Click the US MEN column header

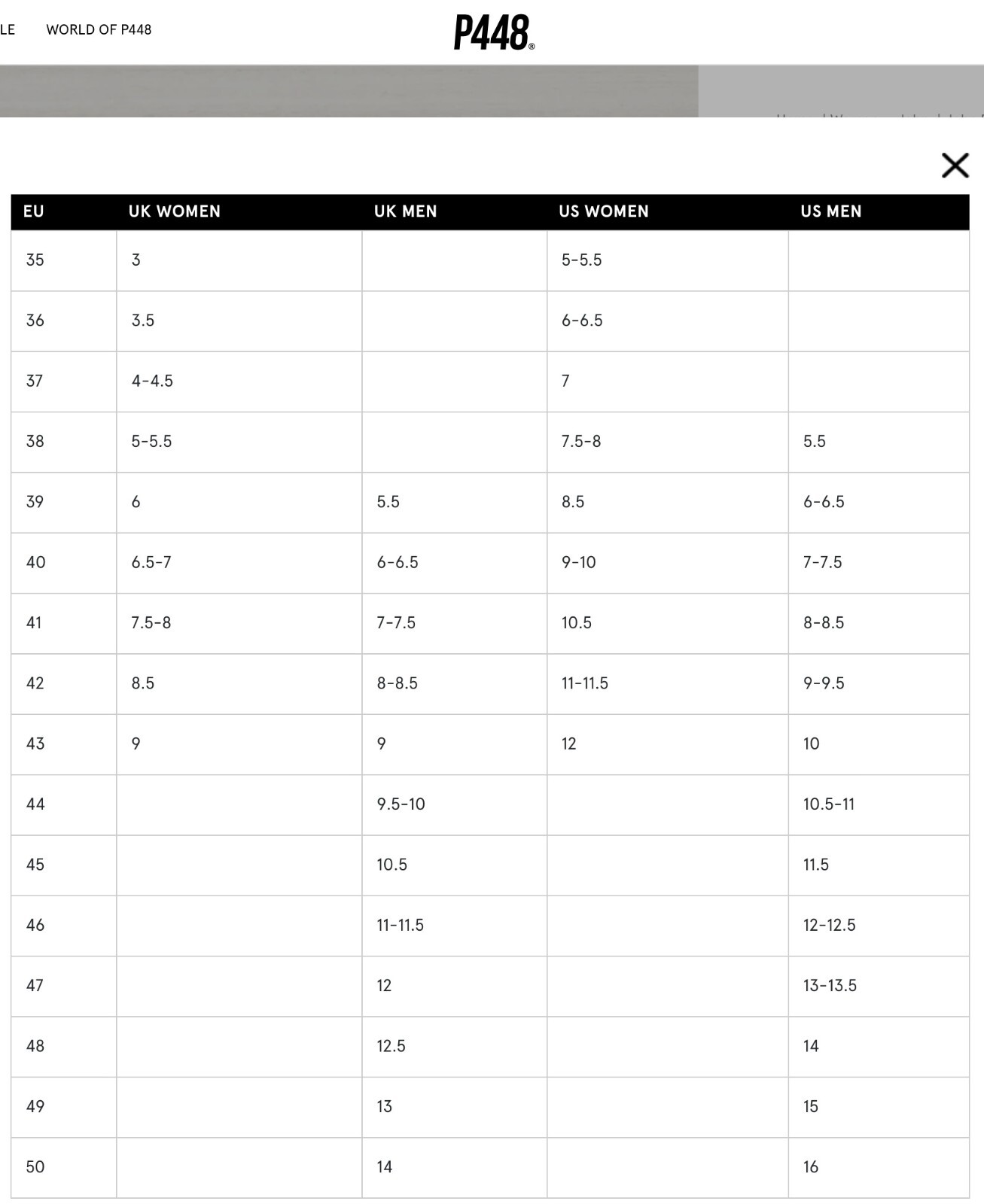(x=831, y=211)
